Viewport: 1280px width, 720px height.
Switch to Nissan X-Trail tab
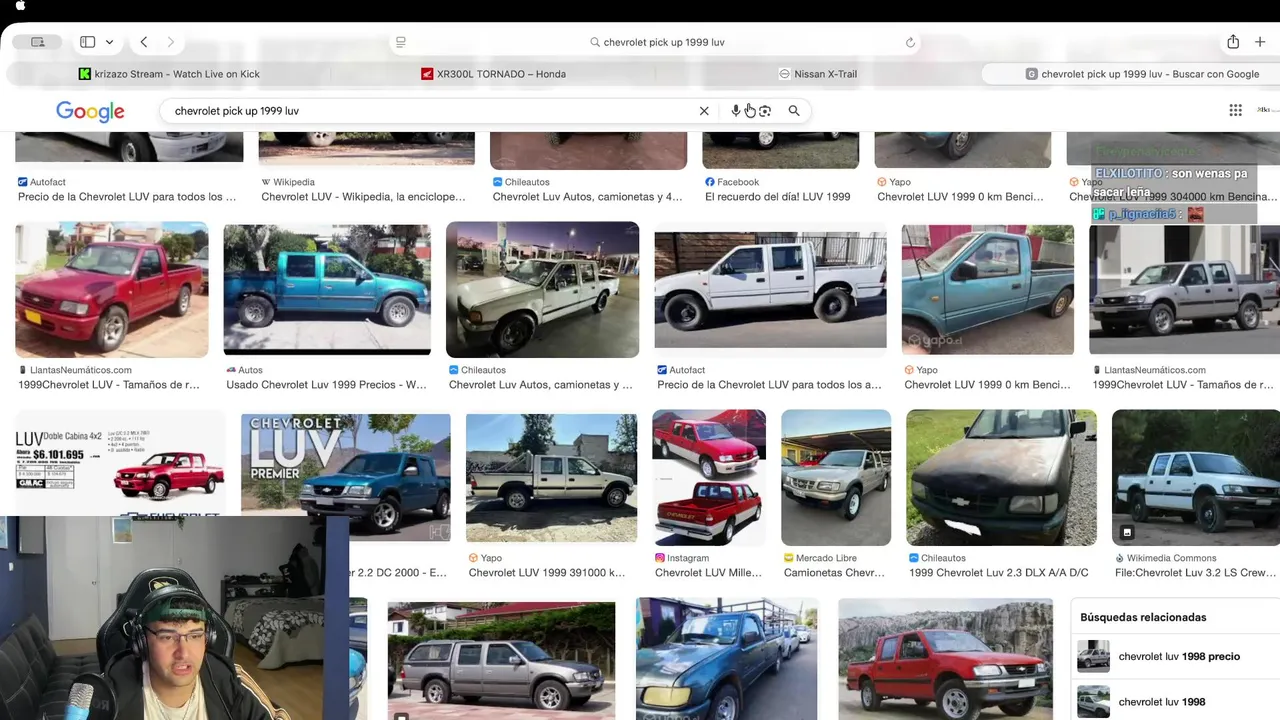click(x=817, y=74)
